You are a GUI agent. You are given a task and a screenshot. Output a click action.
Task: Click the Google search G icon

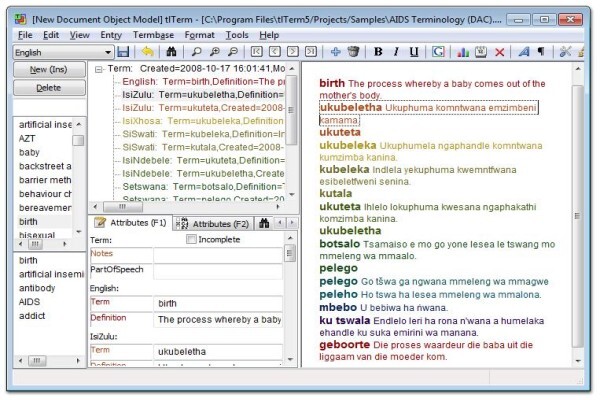point(438,52)
